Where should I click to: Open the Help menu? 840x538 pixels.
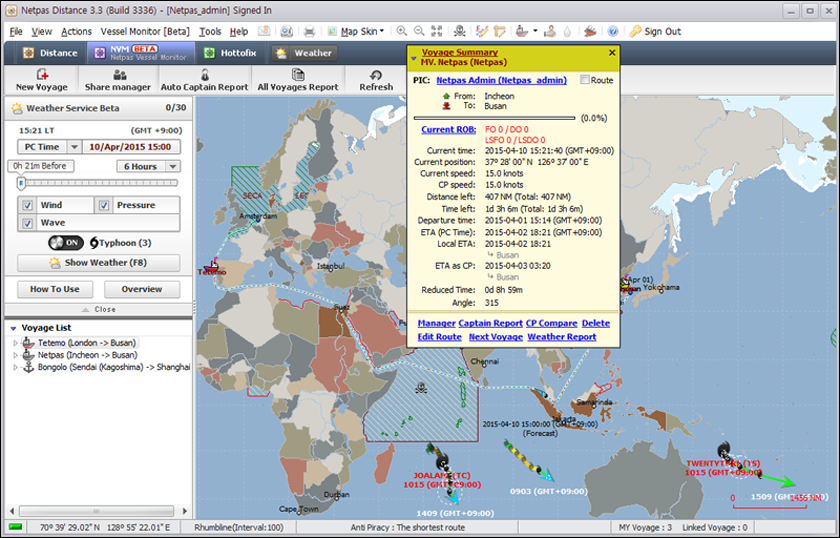point(239,32)
